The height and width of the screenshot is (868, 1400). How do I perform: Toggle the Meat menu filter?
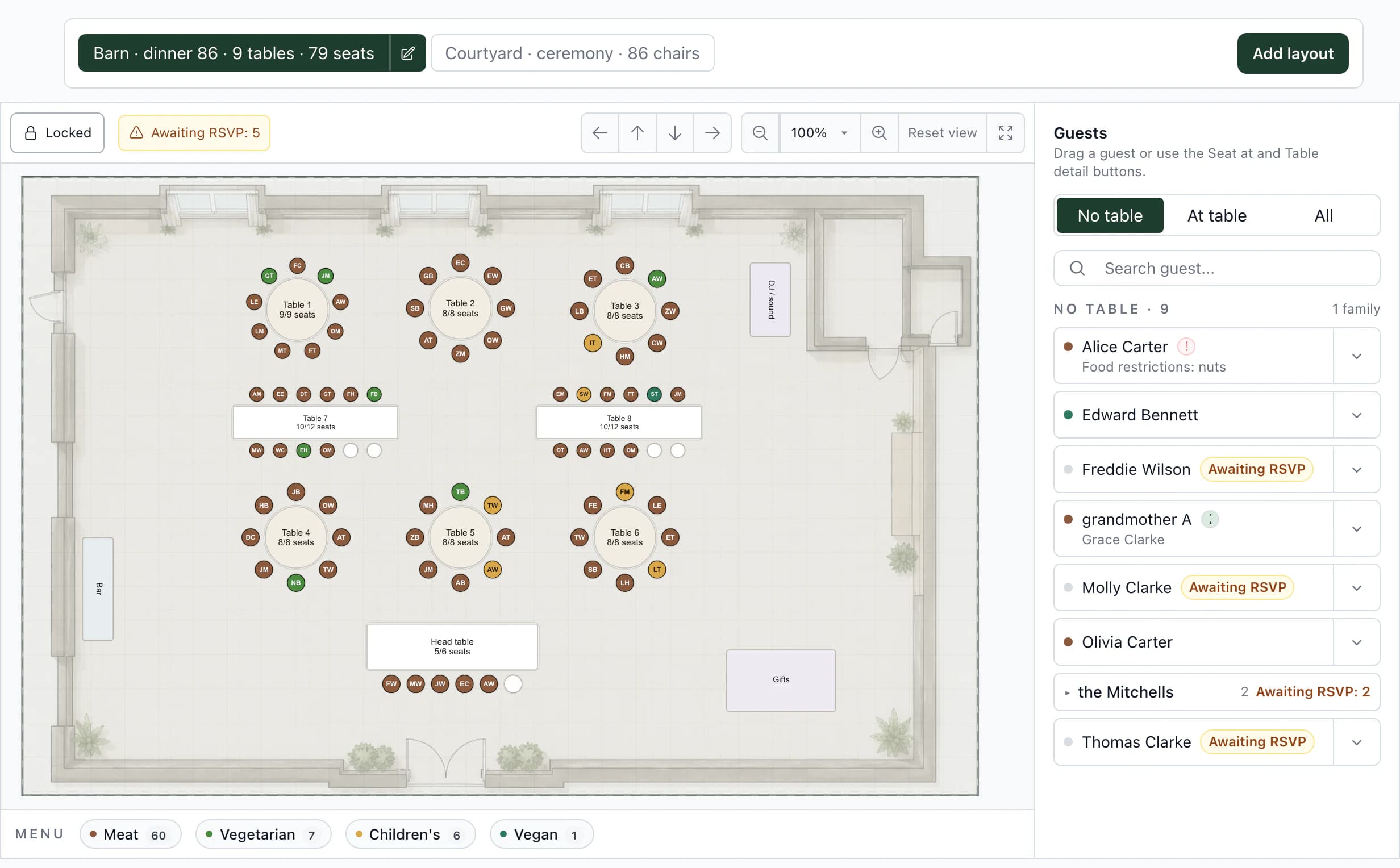click(x=130, y=834)
